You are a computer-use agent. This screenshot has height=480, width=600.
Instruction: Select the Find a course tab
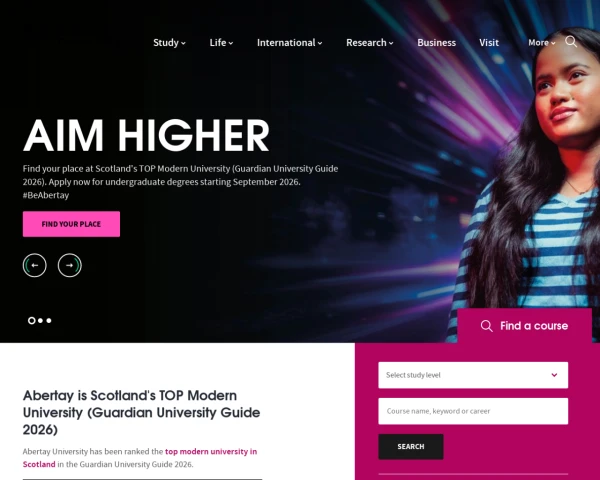point(524,326)
